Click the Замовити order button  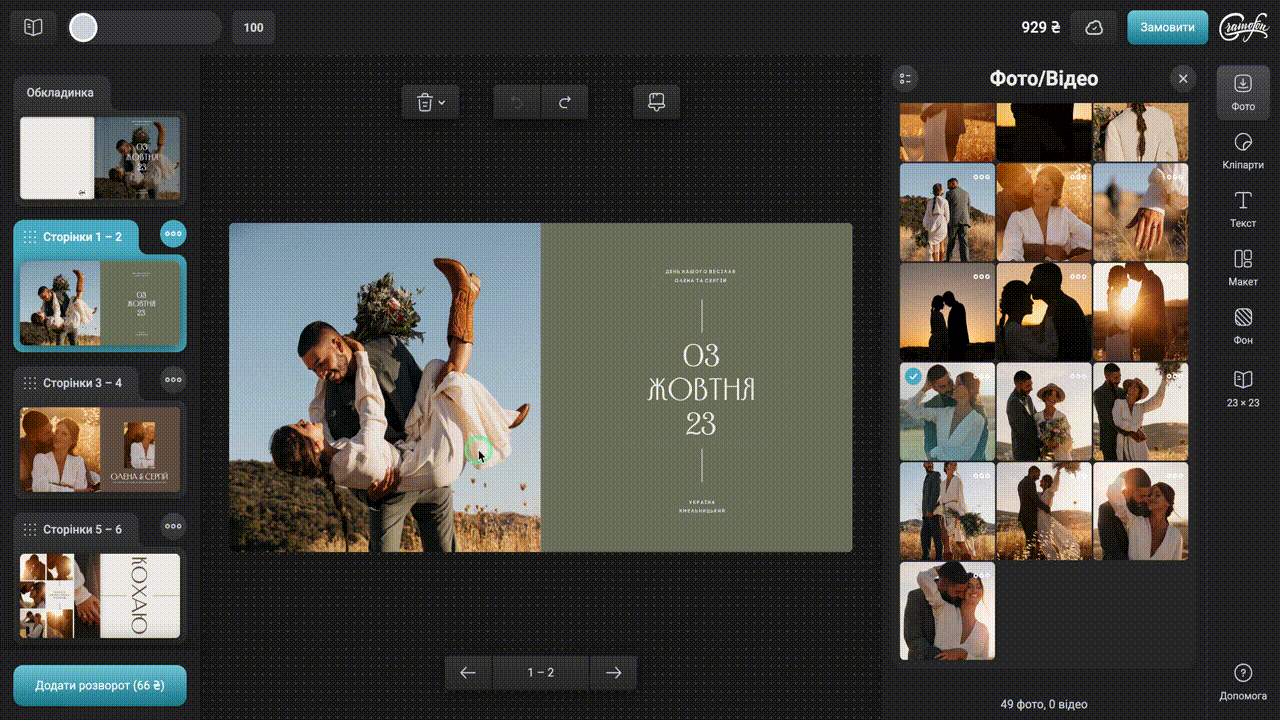click(x=1167, y=28)
